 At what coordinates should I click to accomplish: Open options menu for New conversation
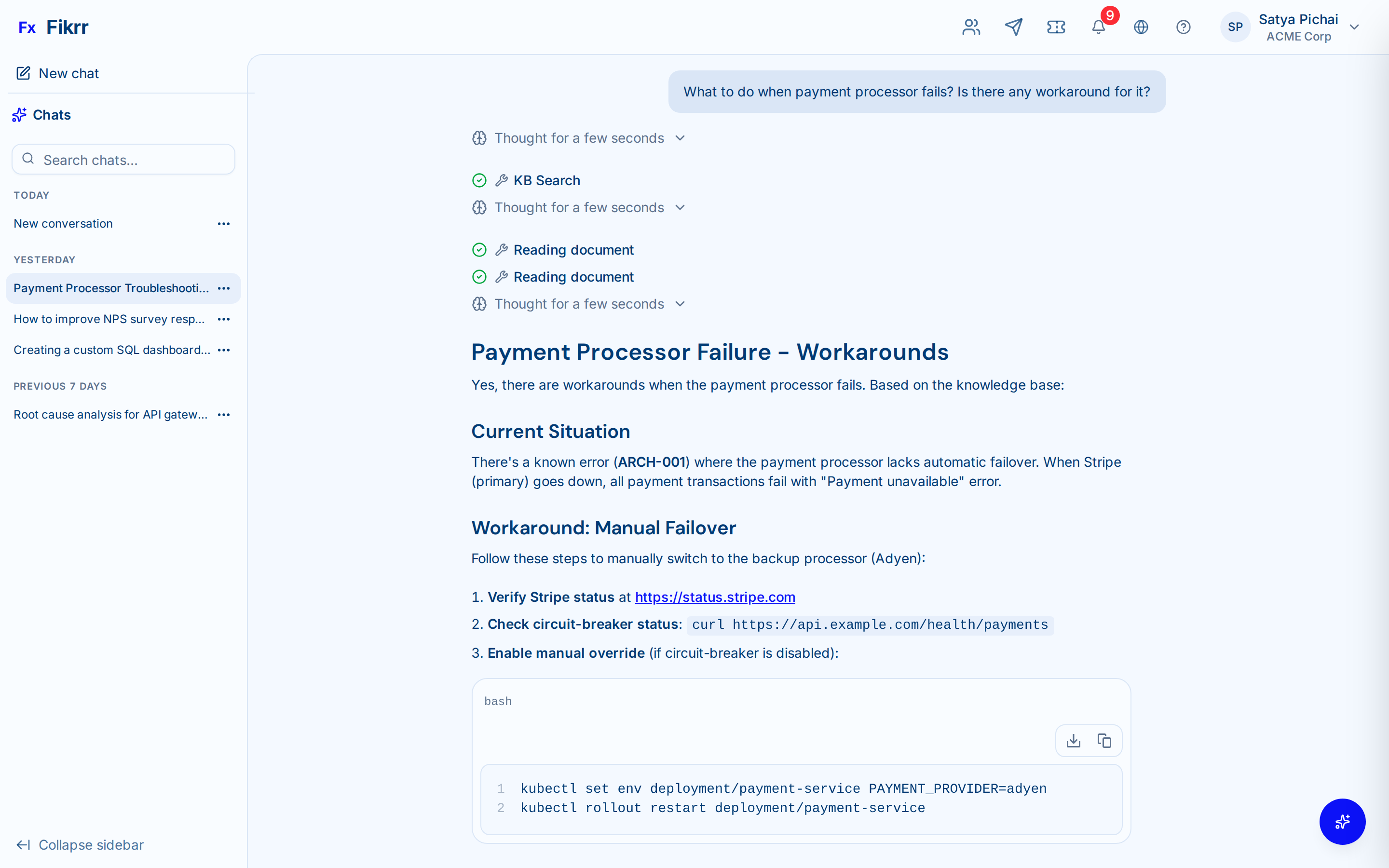click(x=224, y=224)
